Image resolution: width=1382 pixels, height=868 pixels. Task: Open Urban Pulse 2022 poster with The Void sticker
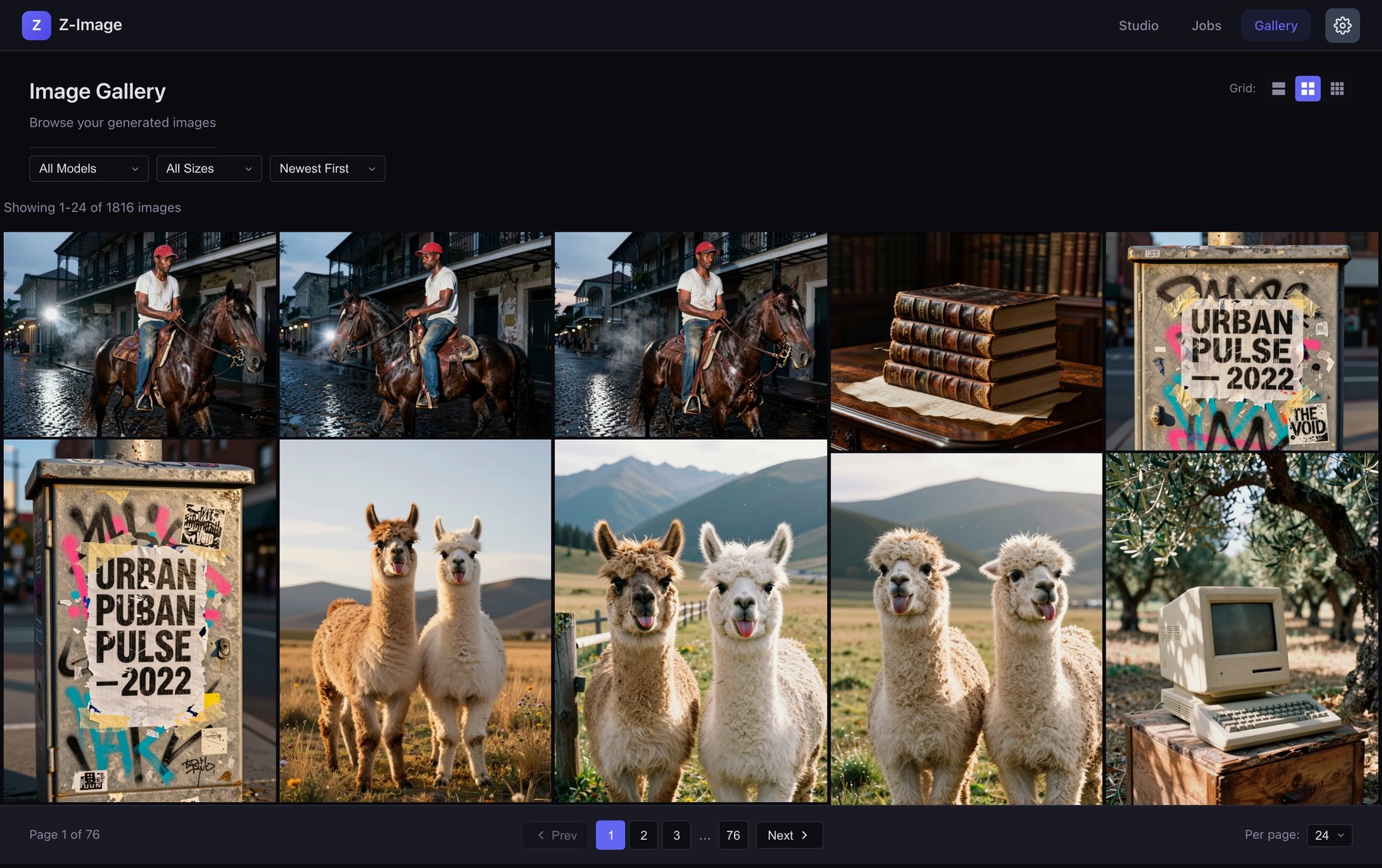coord(1241,342)
